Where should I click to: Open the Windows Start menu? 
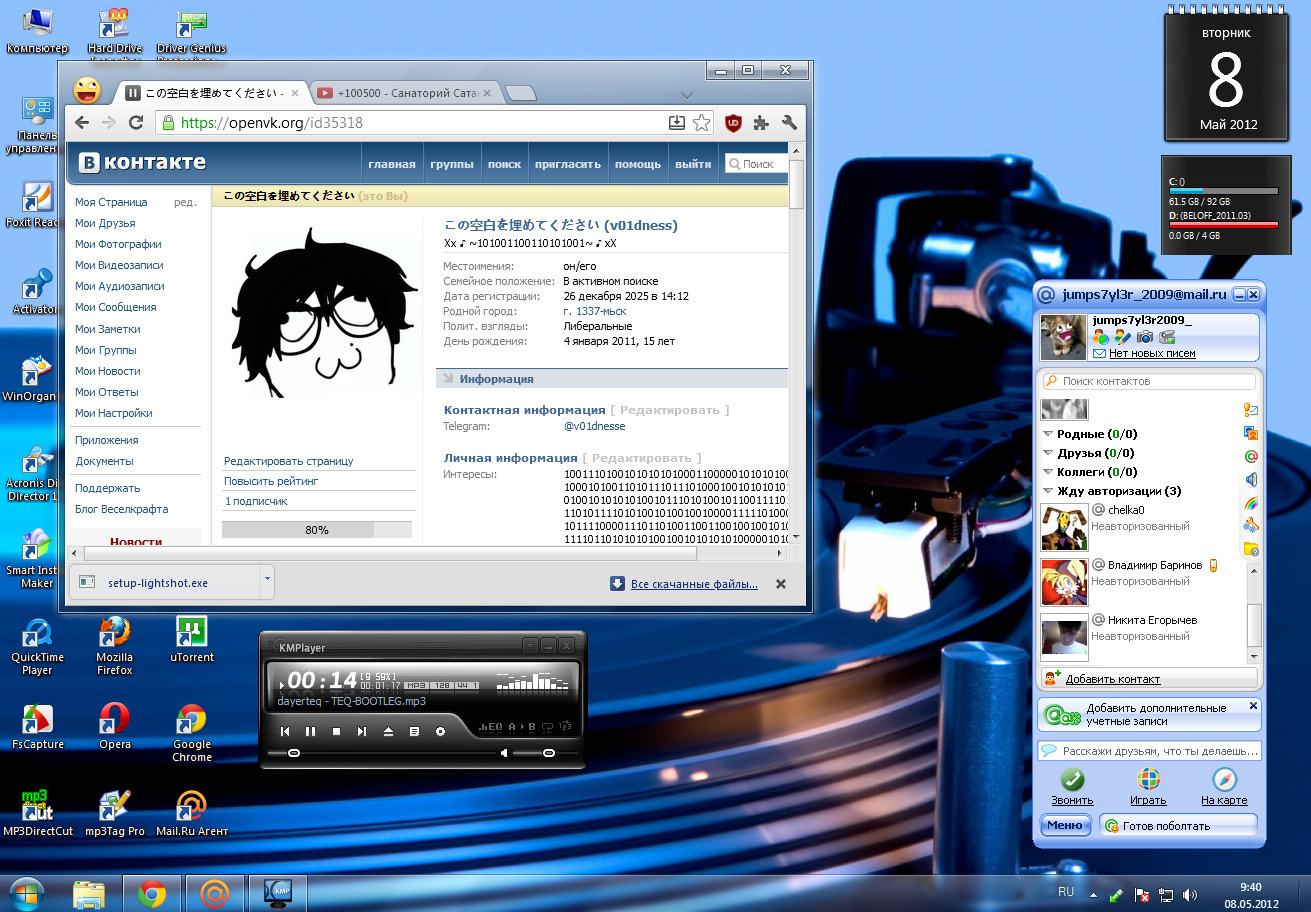27,892
